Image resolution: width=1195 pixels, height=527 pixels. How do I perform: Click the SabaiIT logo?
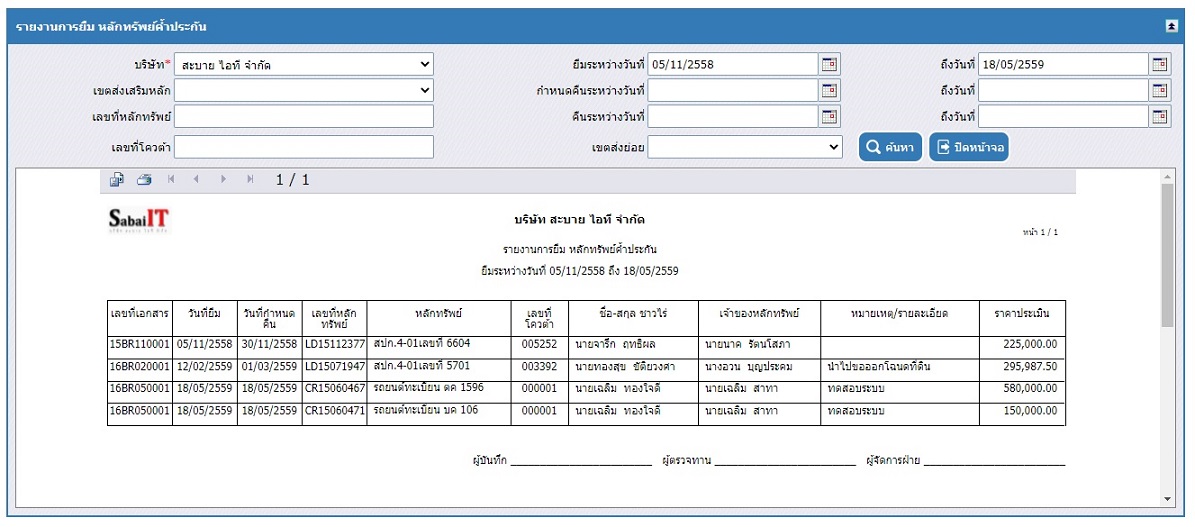140,220
